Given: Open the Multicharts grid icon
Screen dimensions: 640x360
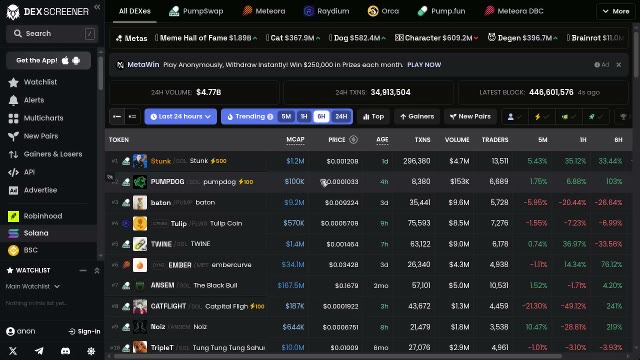Looking at the screenshot, I should point(13,118).
